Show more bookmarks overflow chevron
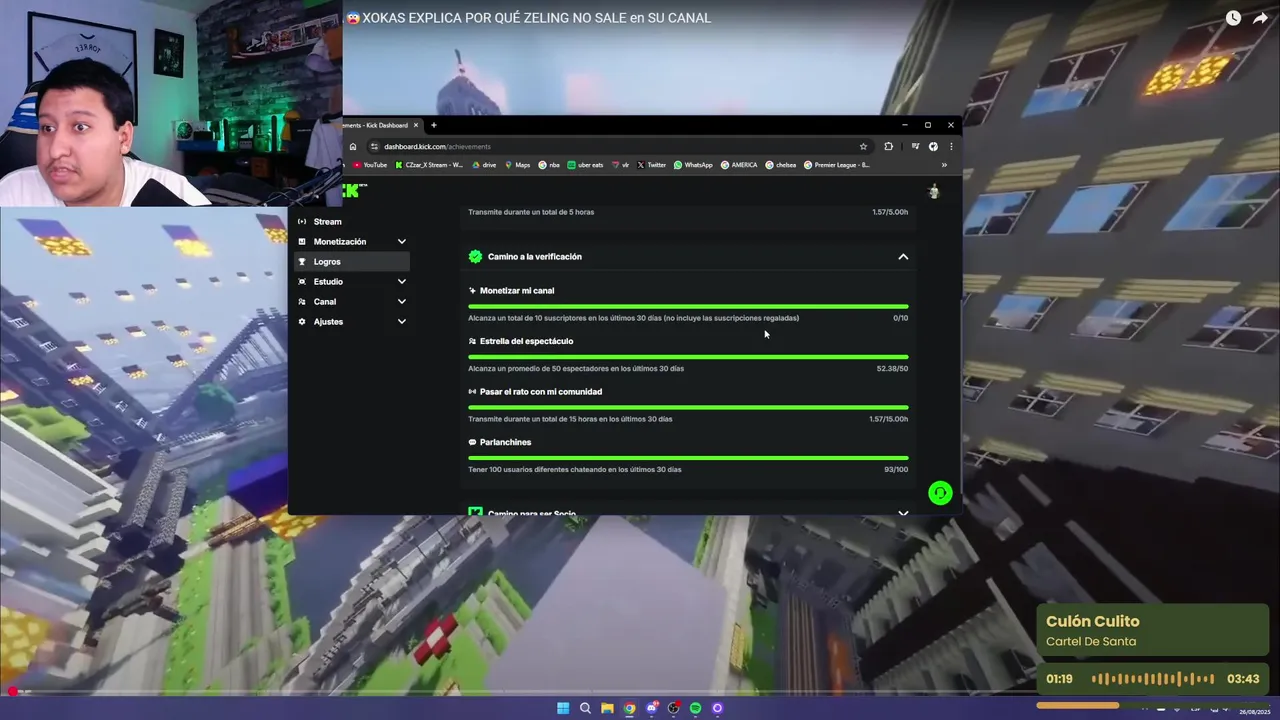 [x=944, y=165]
